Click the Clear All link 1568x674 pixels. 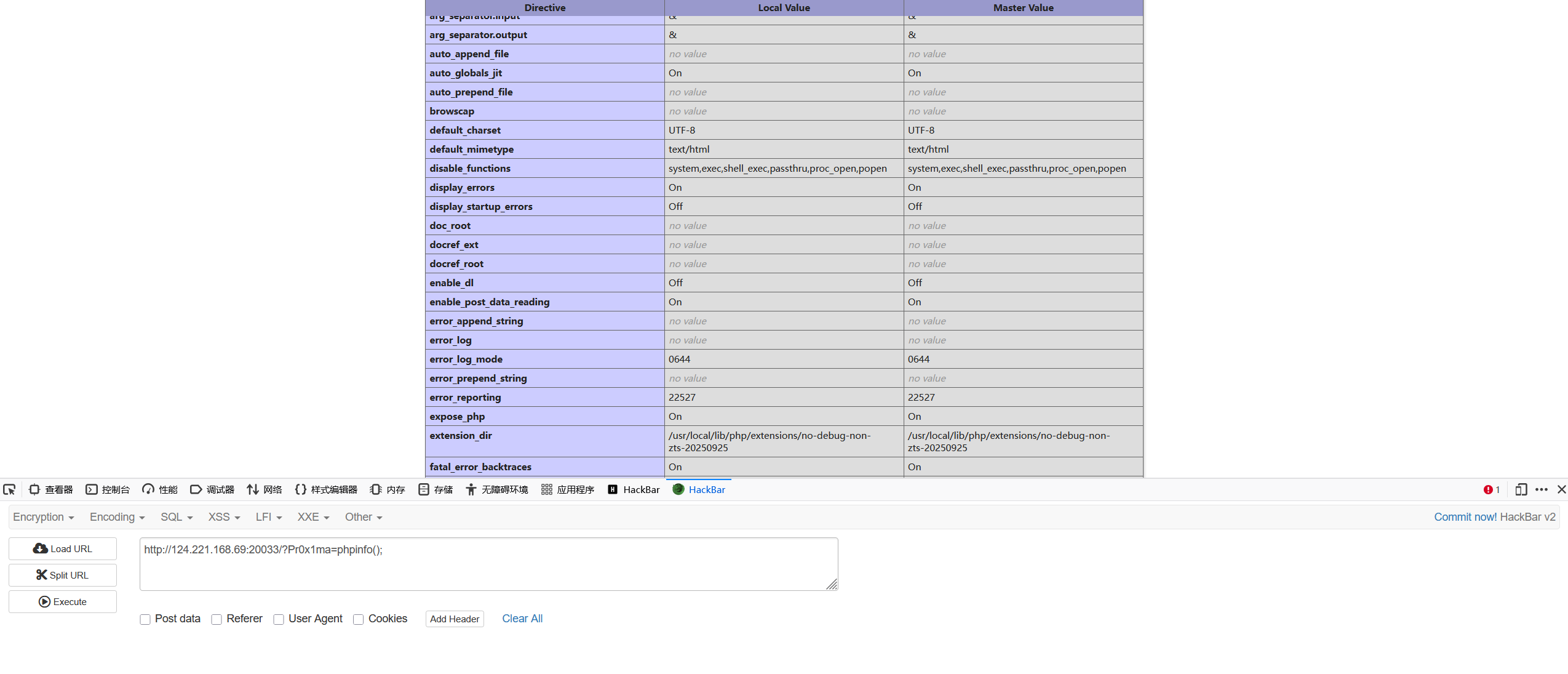coord(522,619)
